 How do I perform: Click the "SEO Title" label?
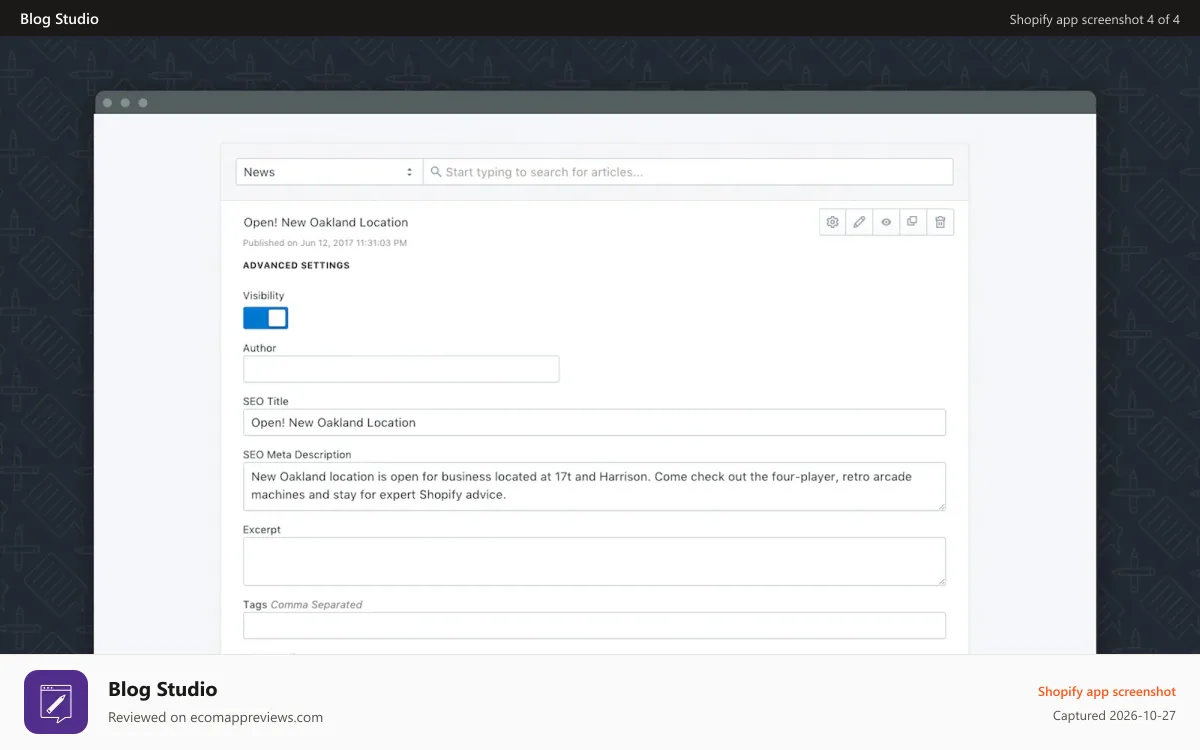point(266,401)
